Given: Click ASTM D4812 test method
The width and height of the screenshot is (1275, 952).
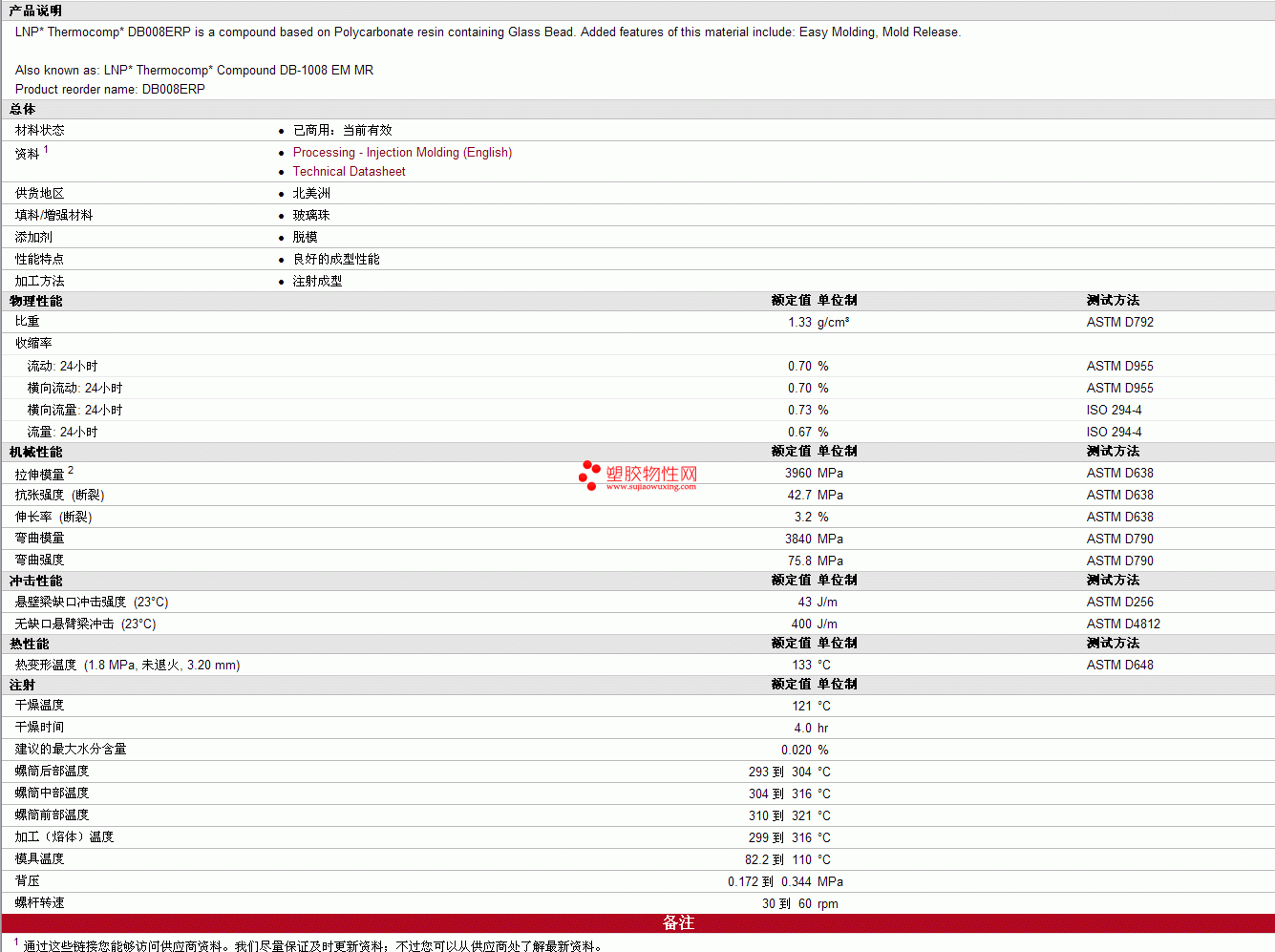Looking at the screenshot, I should (x=1123, y=624).
